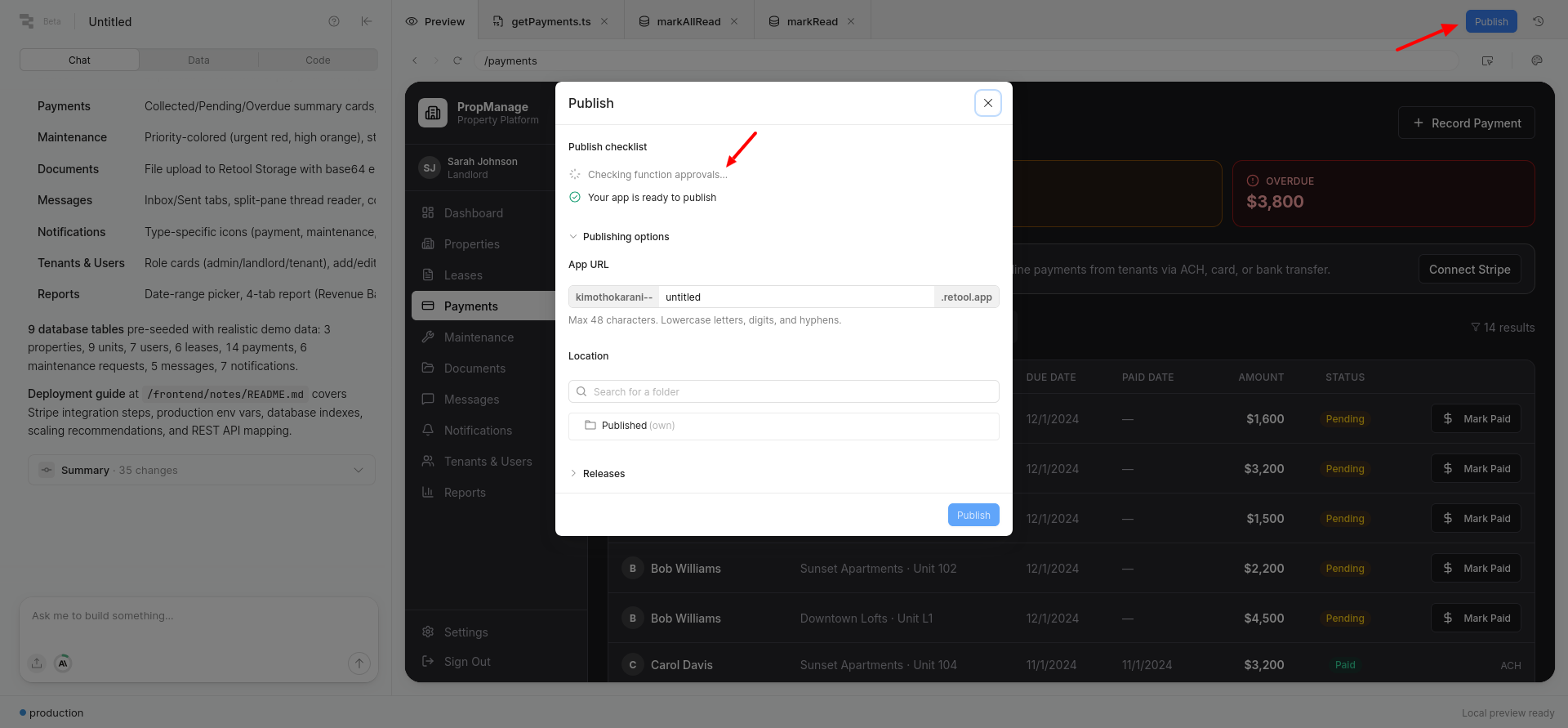This screenshot has height=728, width=1568.
Task: Close the markRead tab
Action: coord(851,21)
